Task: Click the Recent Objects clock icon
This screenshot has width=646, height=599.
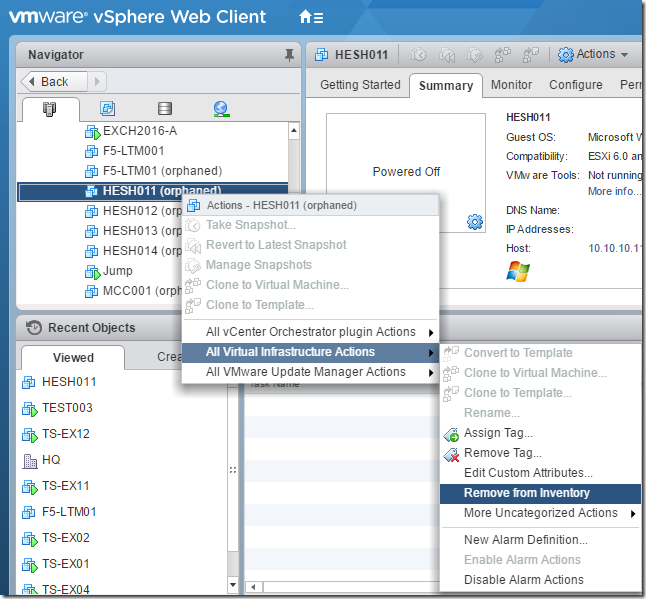Action: (x=34, y=328)
